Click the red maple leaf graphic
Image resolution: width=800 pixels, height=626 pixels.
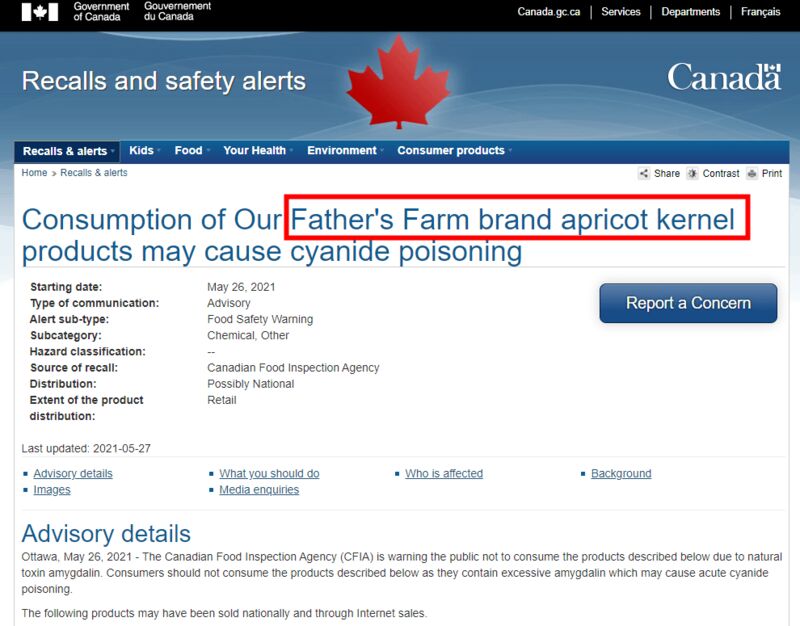(398, 82)
